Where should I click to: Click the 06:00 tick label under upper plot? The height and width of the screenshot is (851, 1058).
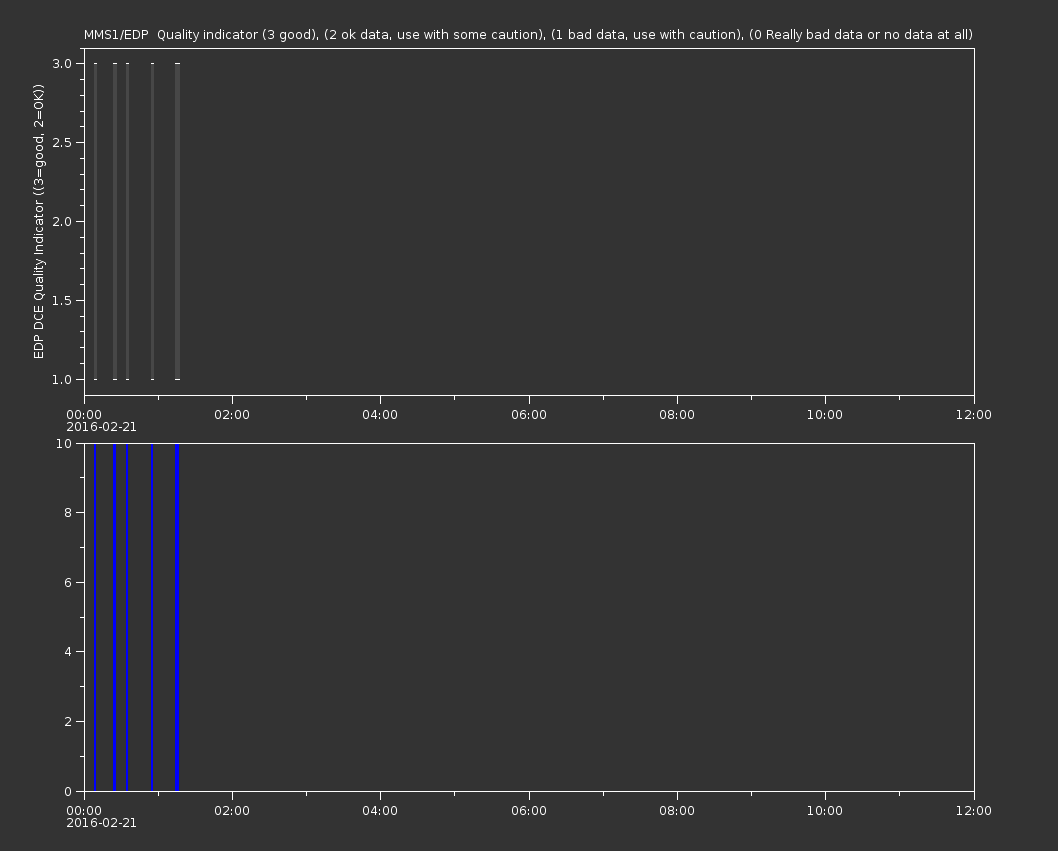pos(528,414)
